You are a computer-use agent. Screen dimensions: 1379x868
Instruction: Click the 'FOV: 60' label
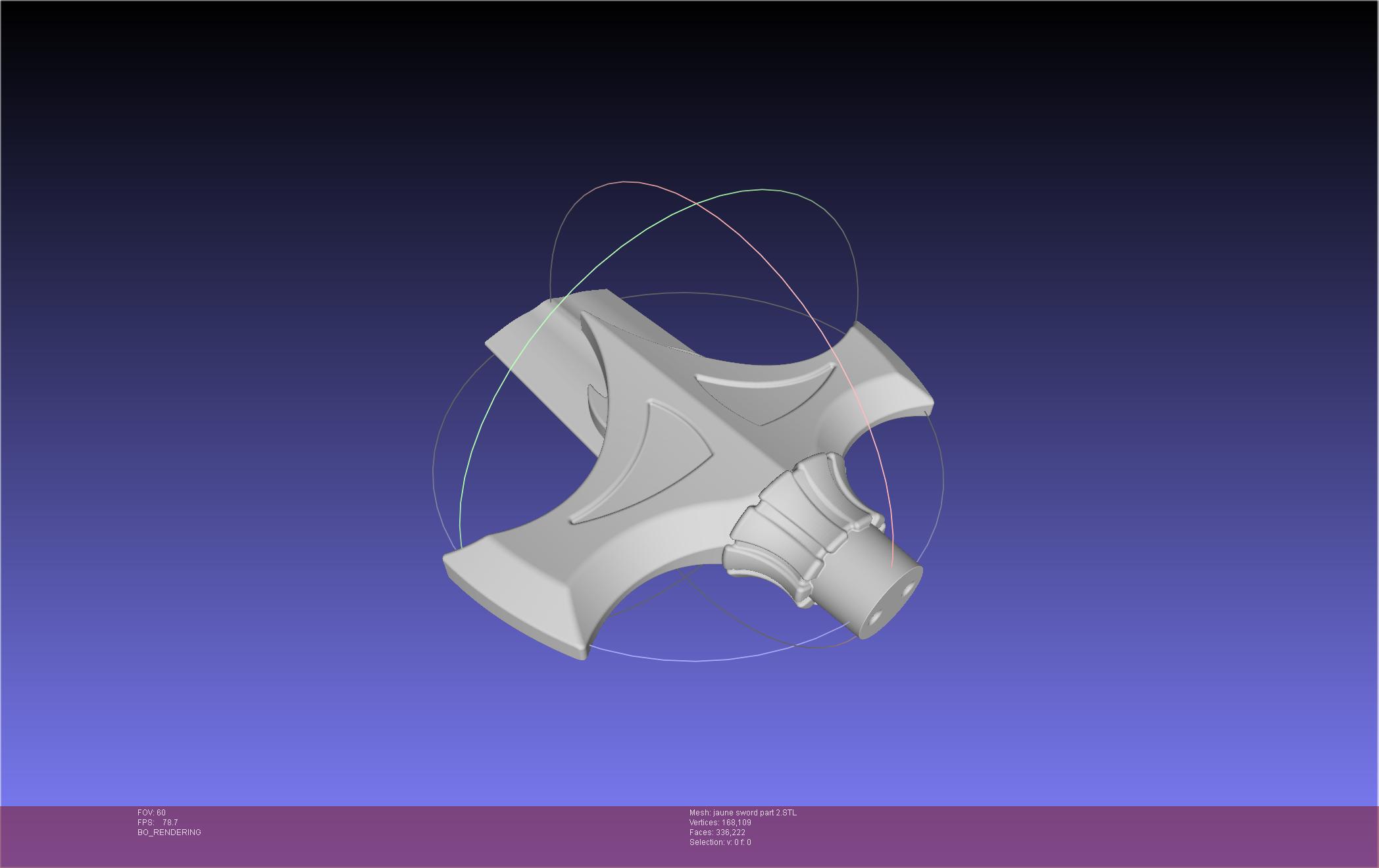pyautogui.click(x=151, y=813)
